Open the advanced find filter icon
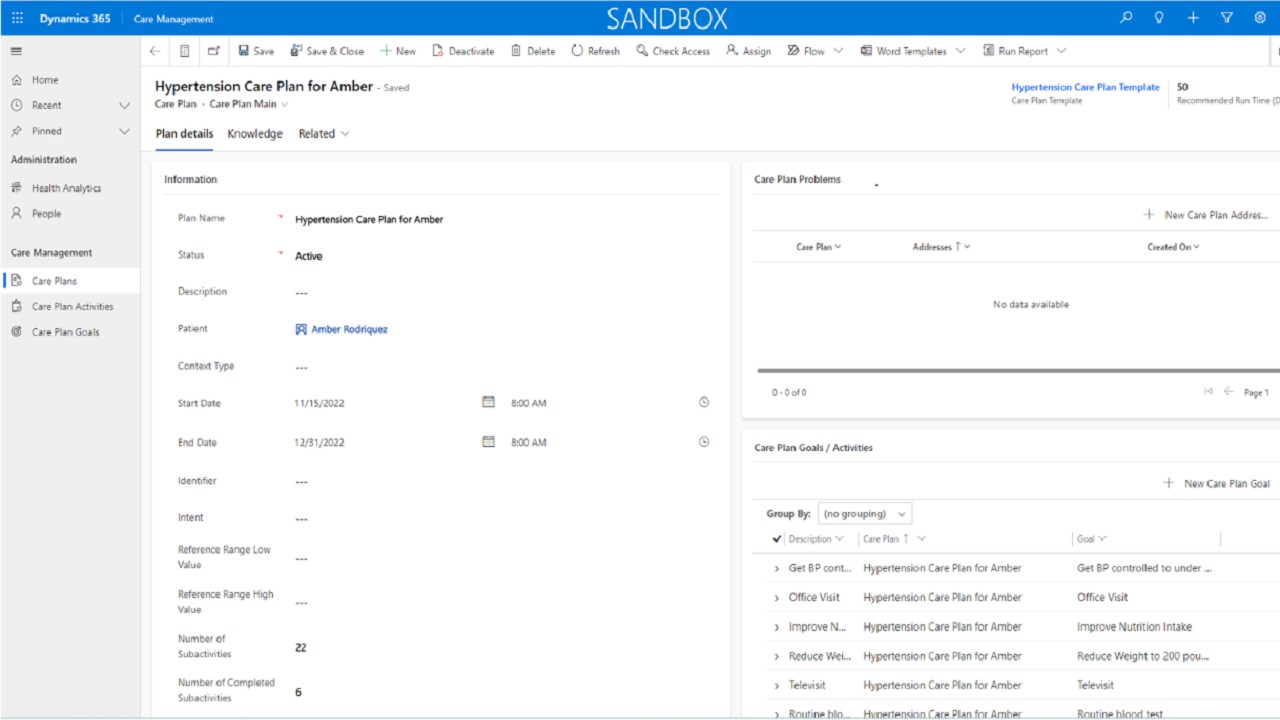 coord(1227,18)
